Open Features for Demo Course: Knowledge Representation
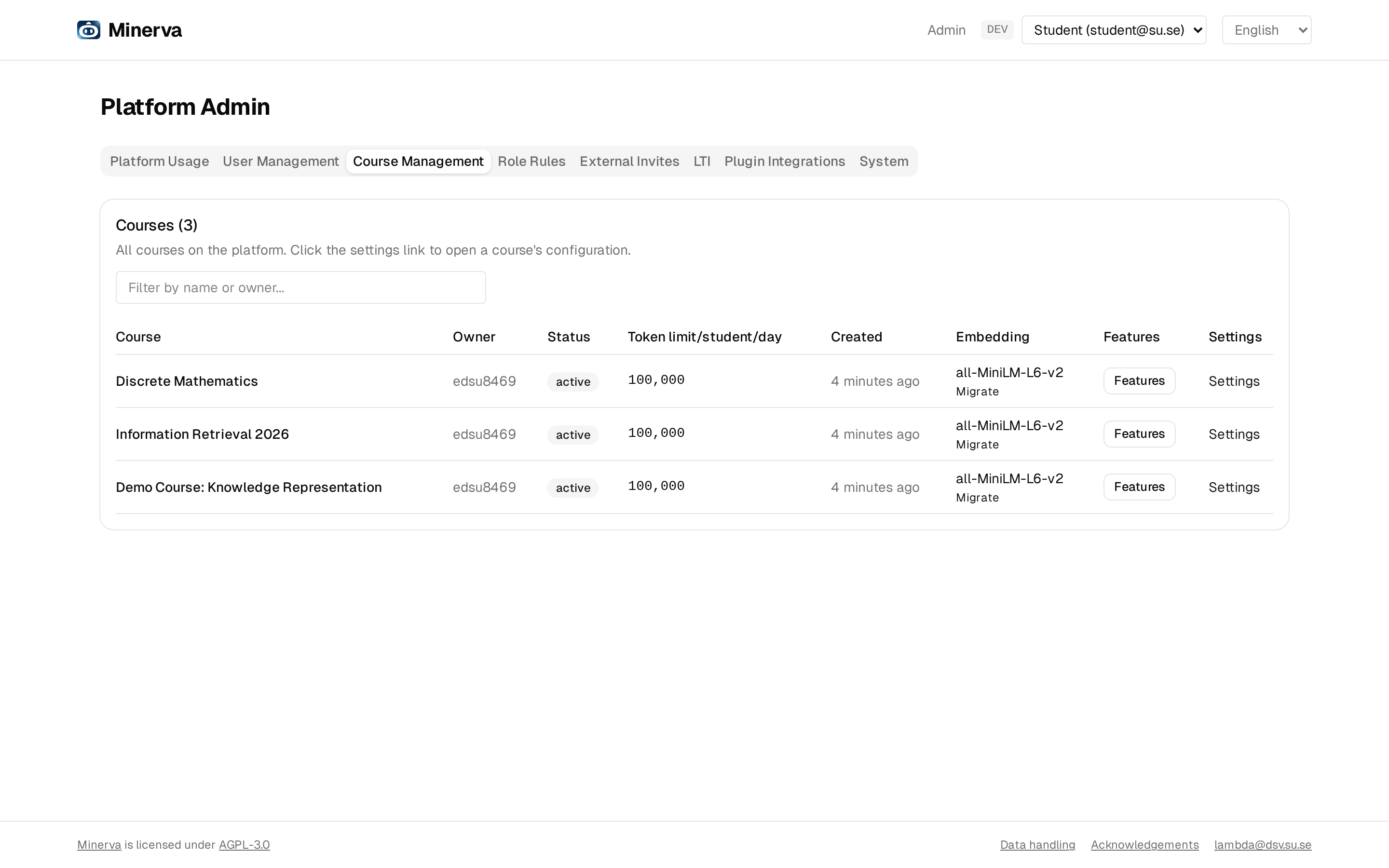 (x=1139, y=487)
